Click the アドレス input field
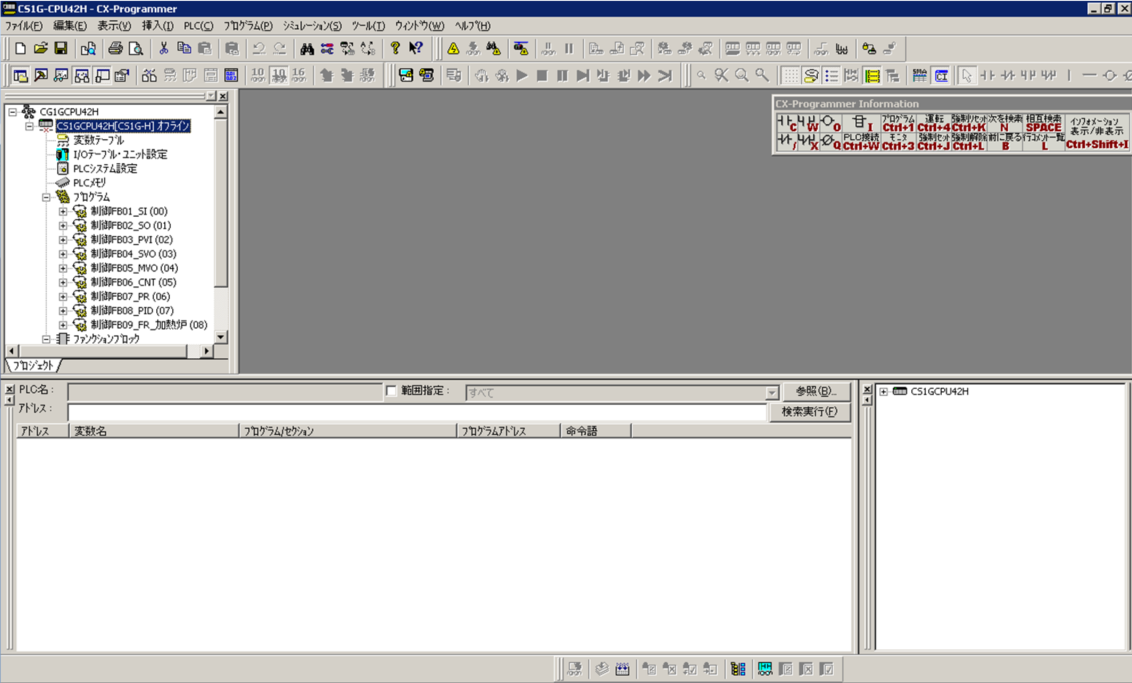This screenshot has height=683, width=1132. [416, 411]
